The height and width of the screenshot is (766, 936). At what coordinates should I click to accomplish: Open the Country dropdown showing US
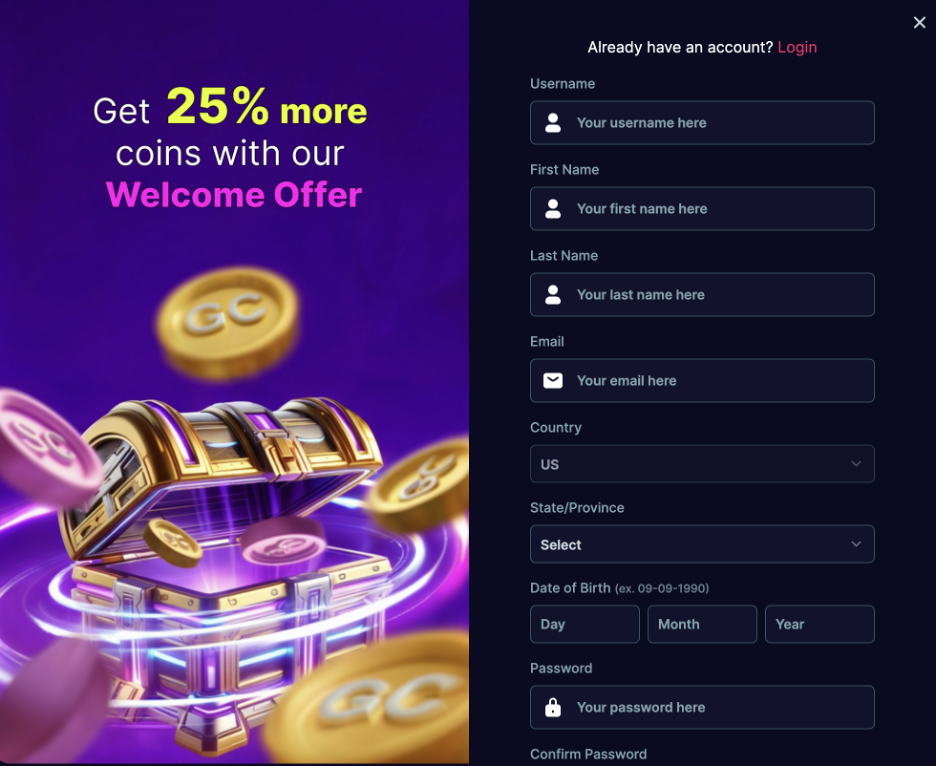pos(702,464)
